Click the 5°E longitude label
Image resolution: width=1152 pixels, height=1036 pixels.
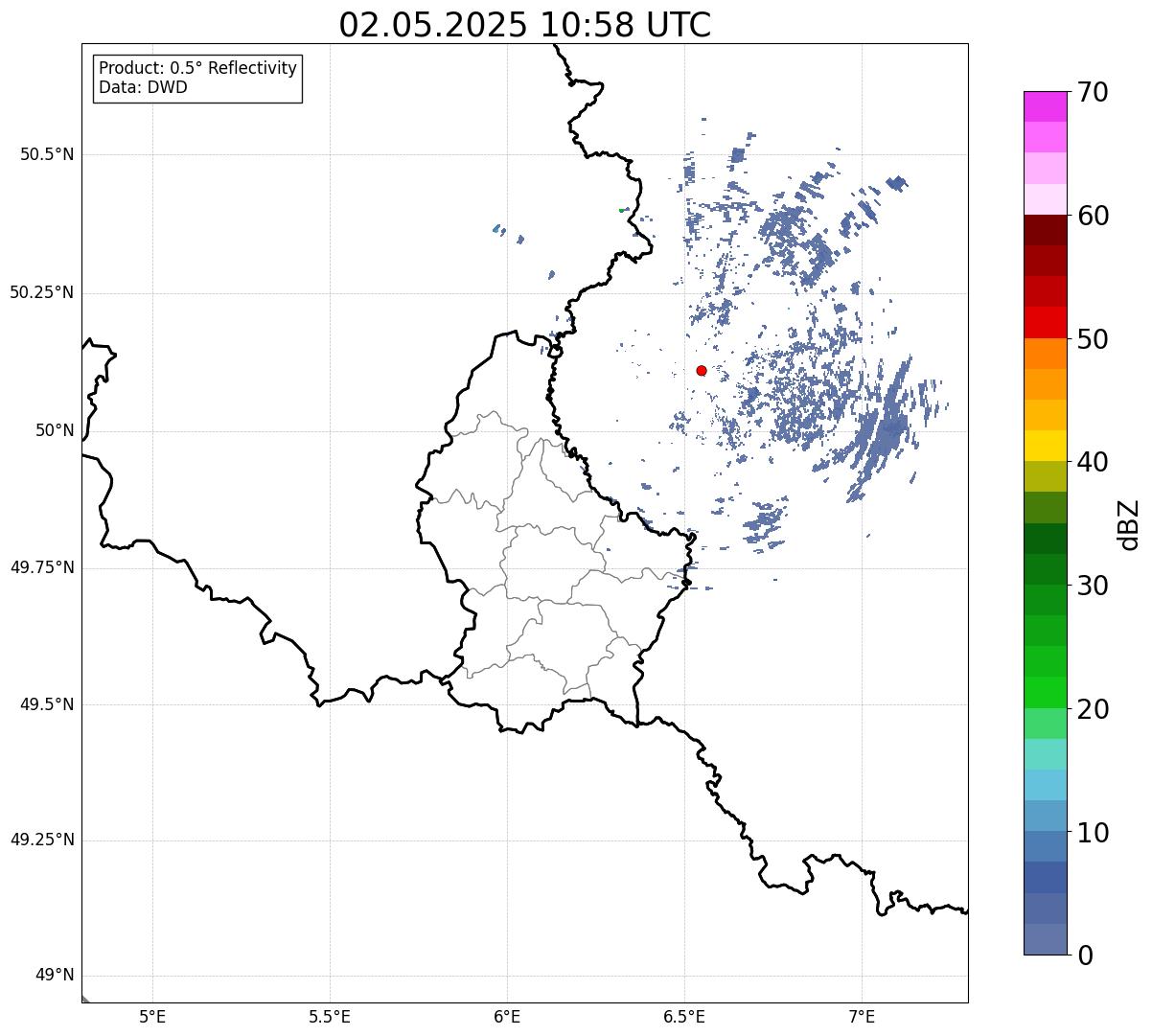pyautogui.click(x=152, y=1017)
